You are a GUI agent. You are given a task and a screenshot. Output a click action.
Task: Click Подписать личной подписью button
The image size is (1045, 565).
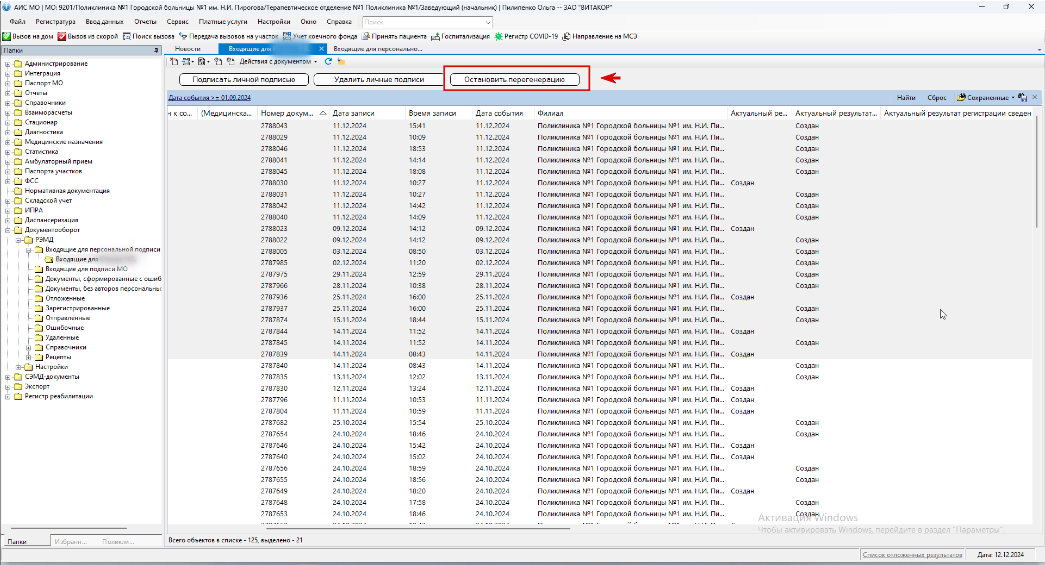244,79
